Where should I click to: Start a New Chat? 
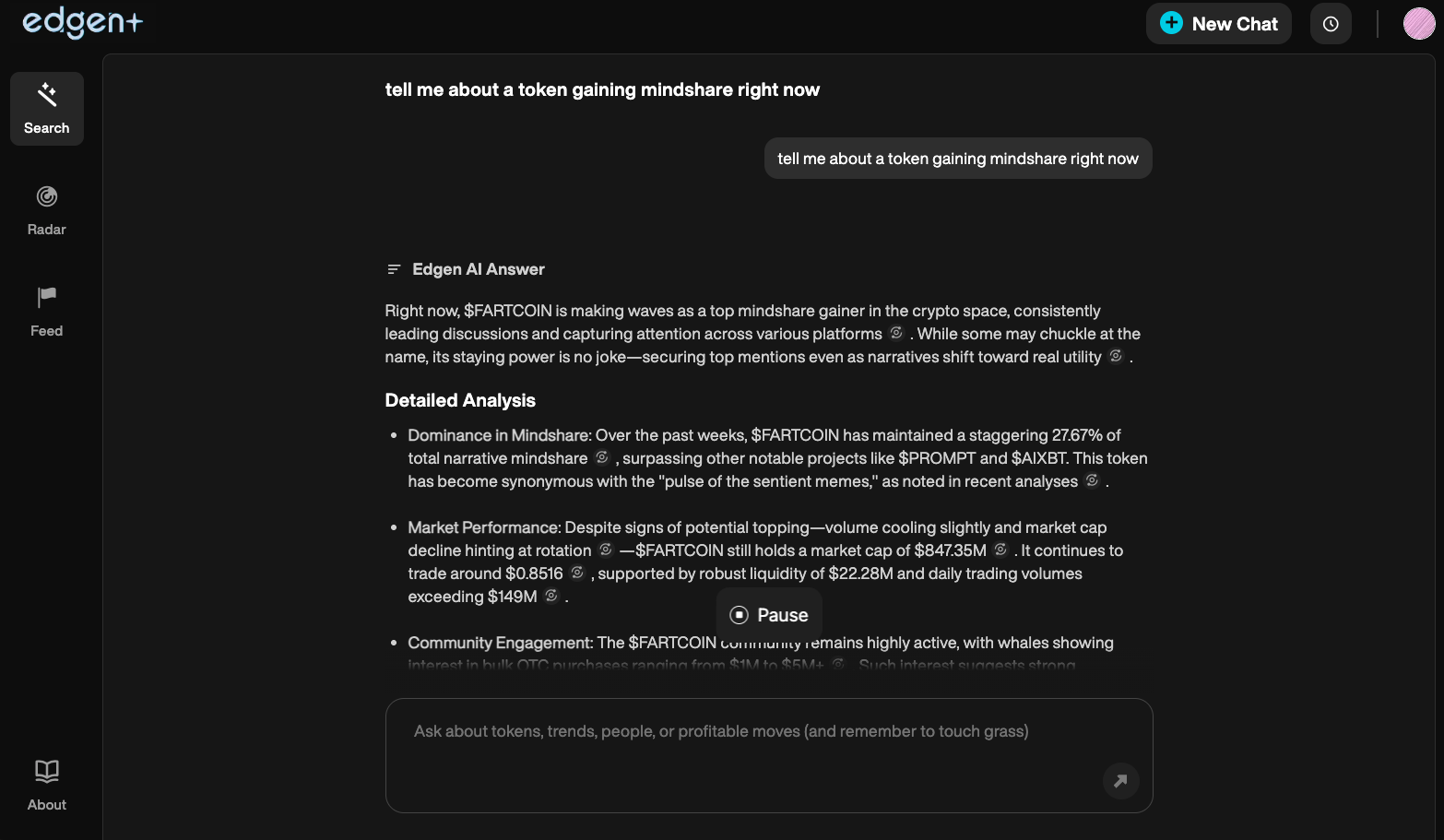[x=1218, y=23]
